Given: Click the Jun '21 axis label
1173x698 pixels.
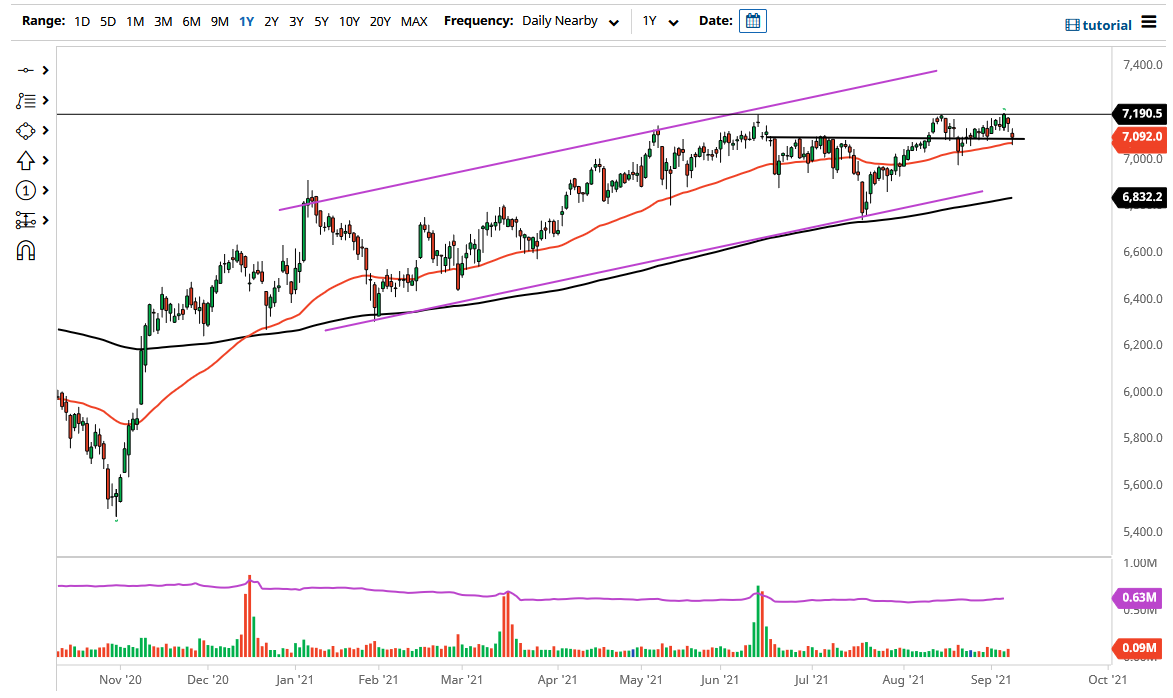Looking at the screenshot, I should click(x=720, y=679).
